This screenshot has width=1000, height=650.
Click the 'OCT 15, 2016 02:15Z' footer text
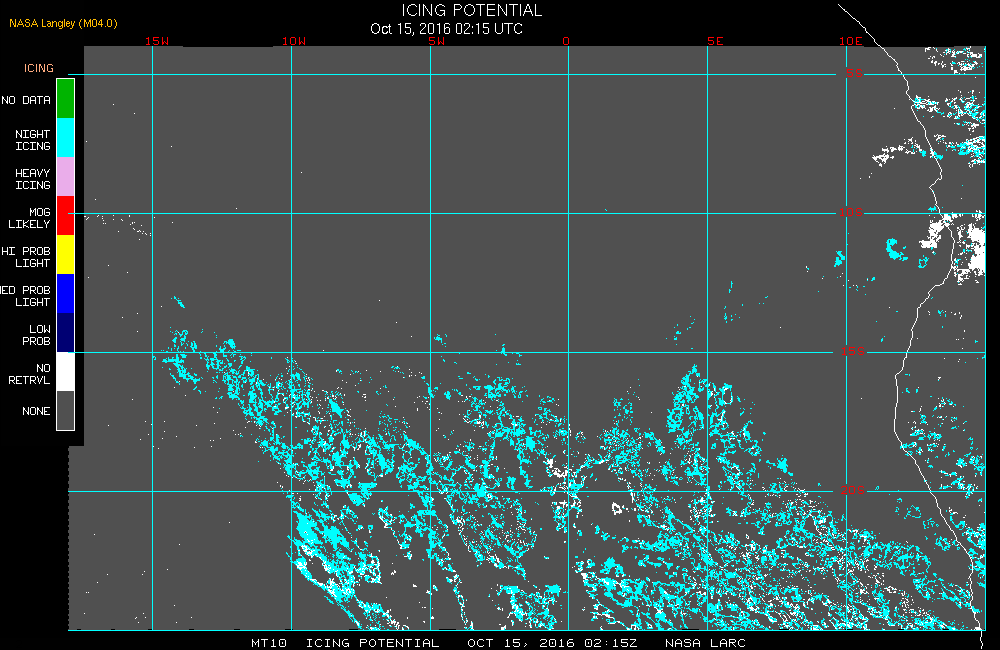point(552,643)
